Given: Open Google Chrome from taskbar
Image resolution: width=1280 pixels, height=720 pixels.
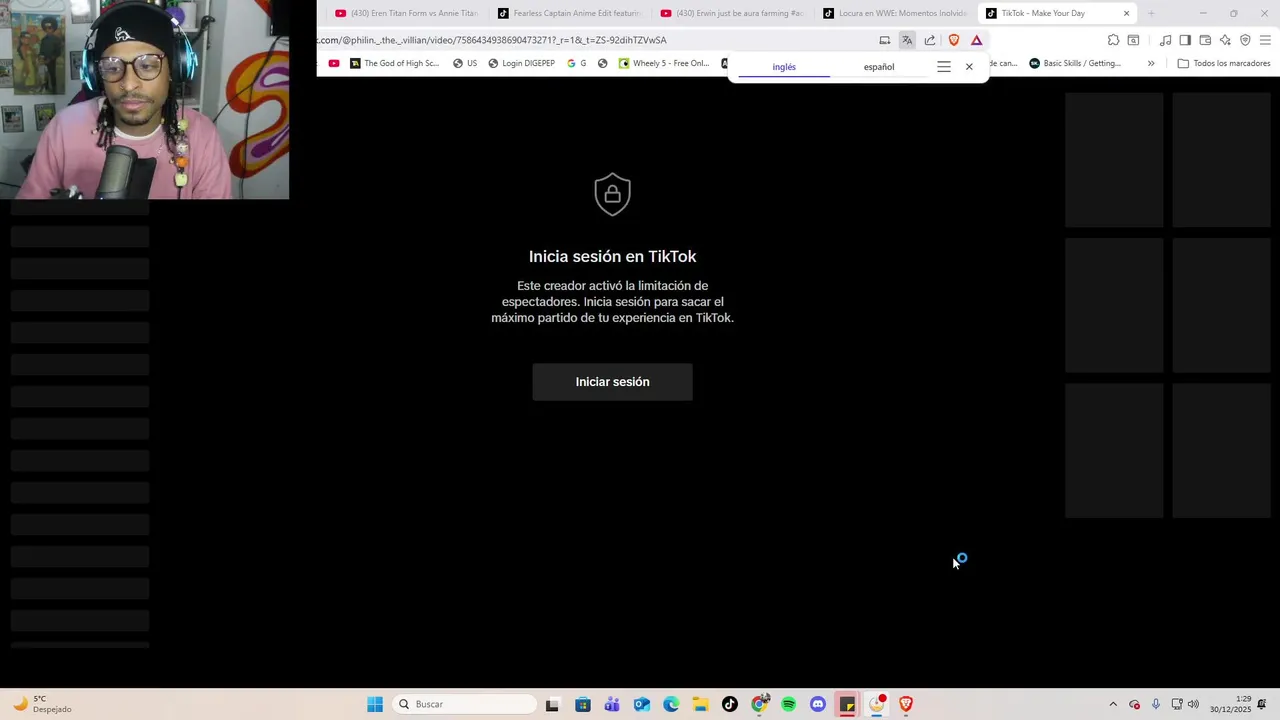Looking at the screenshot, I should click(760, 704).
